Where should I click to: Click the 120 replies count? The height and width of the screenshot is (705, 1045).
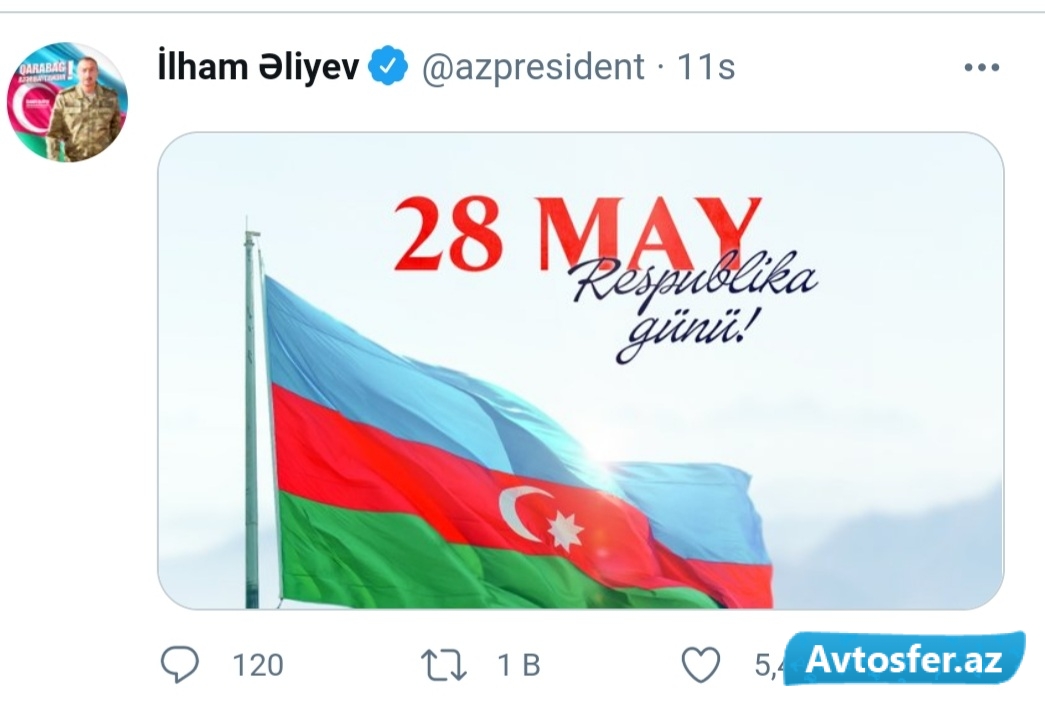pos(258,665)
